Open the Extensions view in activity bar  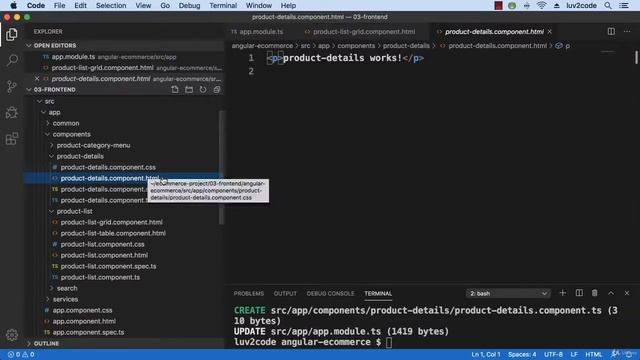point(11,139)
